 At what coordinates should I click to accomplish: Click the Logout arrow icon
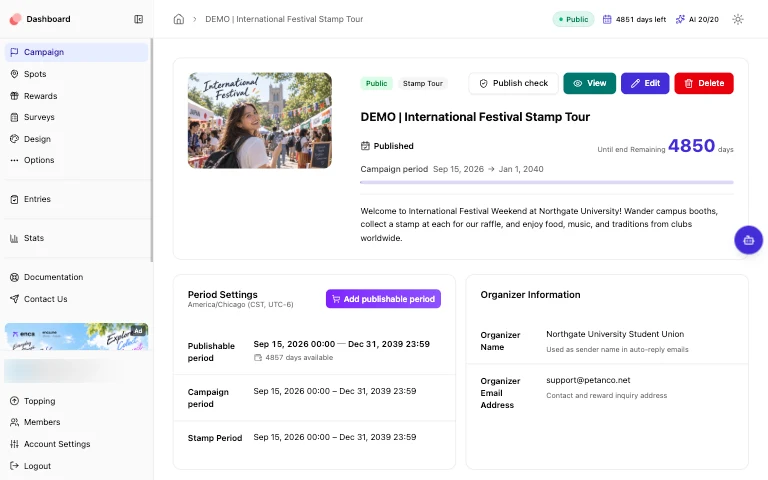(x=14, y=466)
